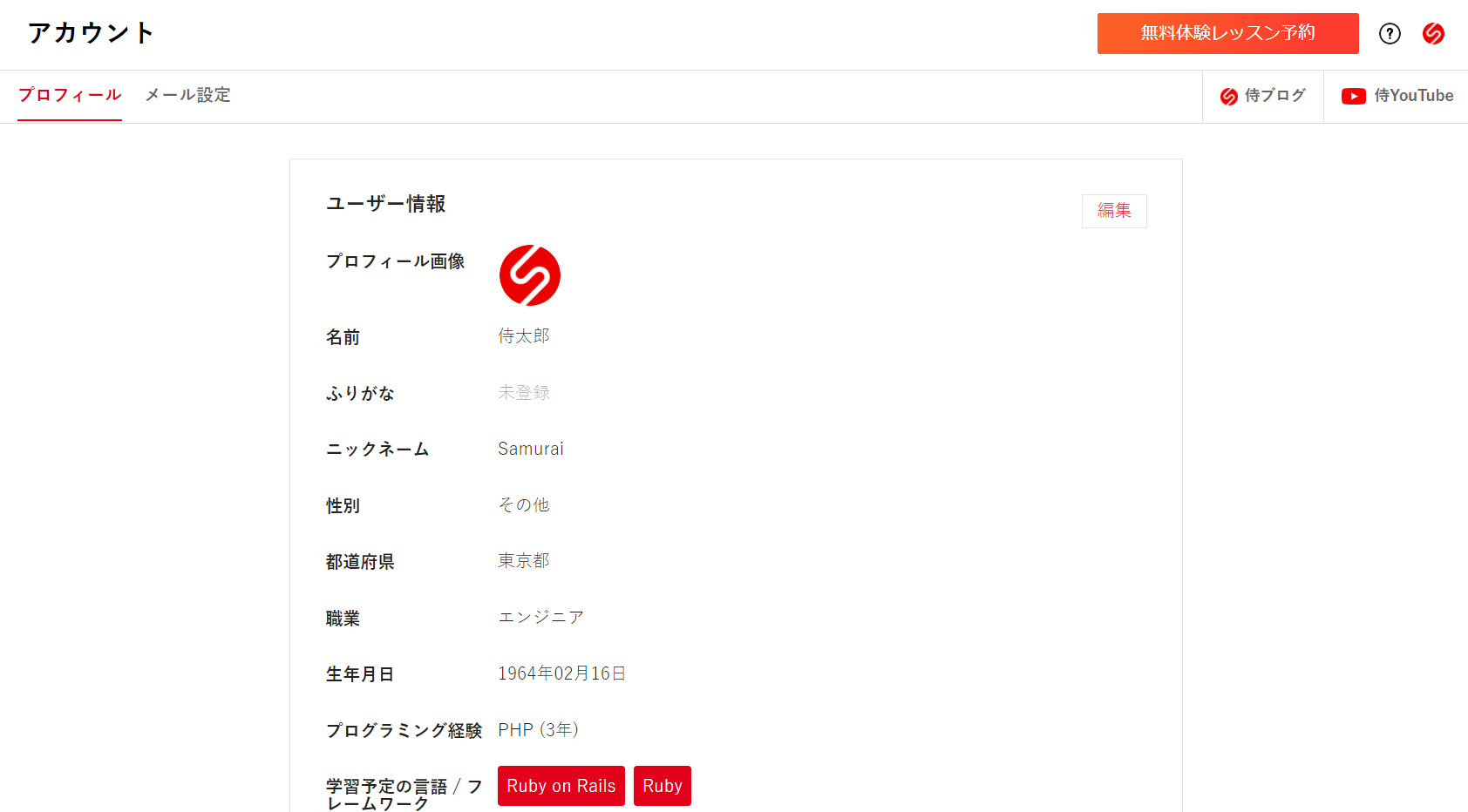Click the large profile image
Image resolution: width=1468 pixels, height=812 pixels.
click(529, 275)
